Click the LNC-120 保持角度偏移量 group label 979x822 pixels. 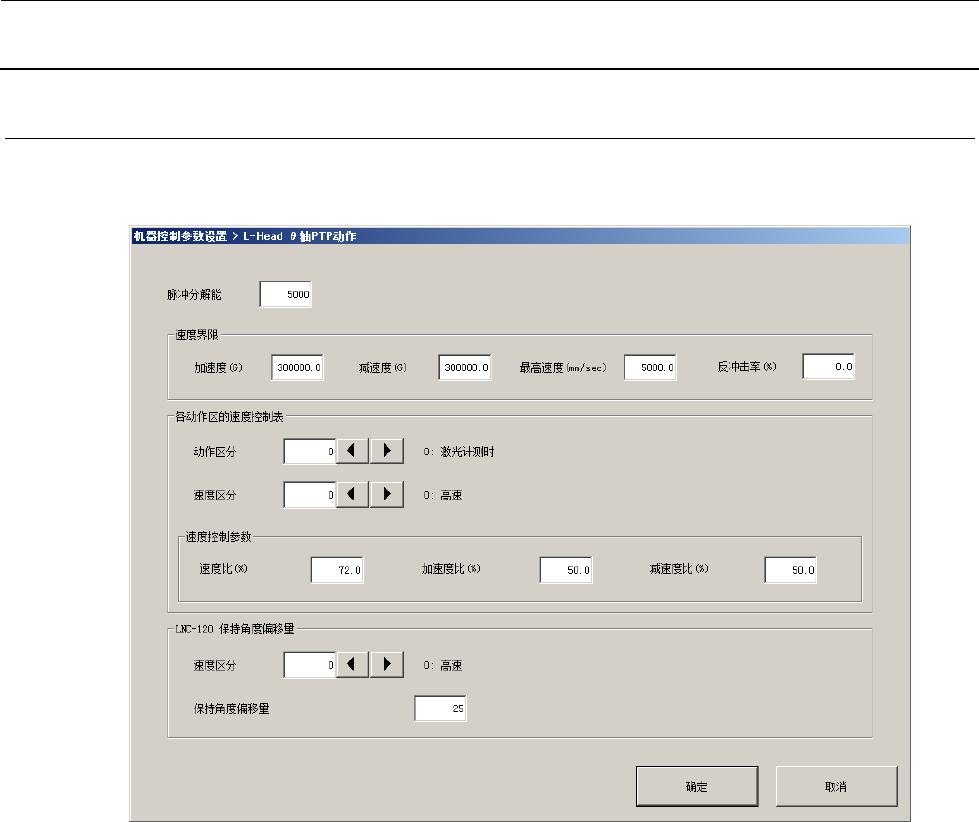pyautogui.click(x=235, y=629)
